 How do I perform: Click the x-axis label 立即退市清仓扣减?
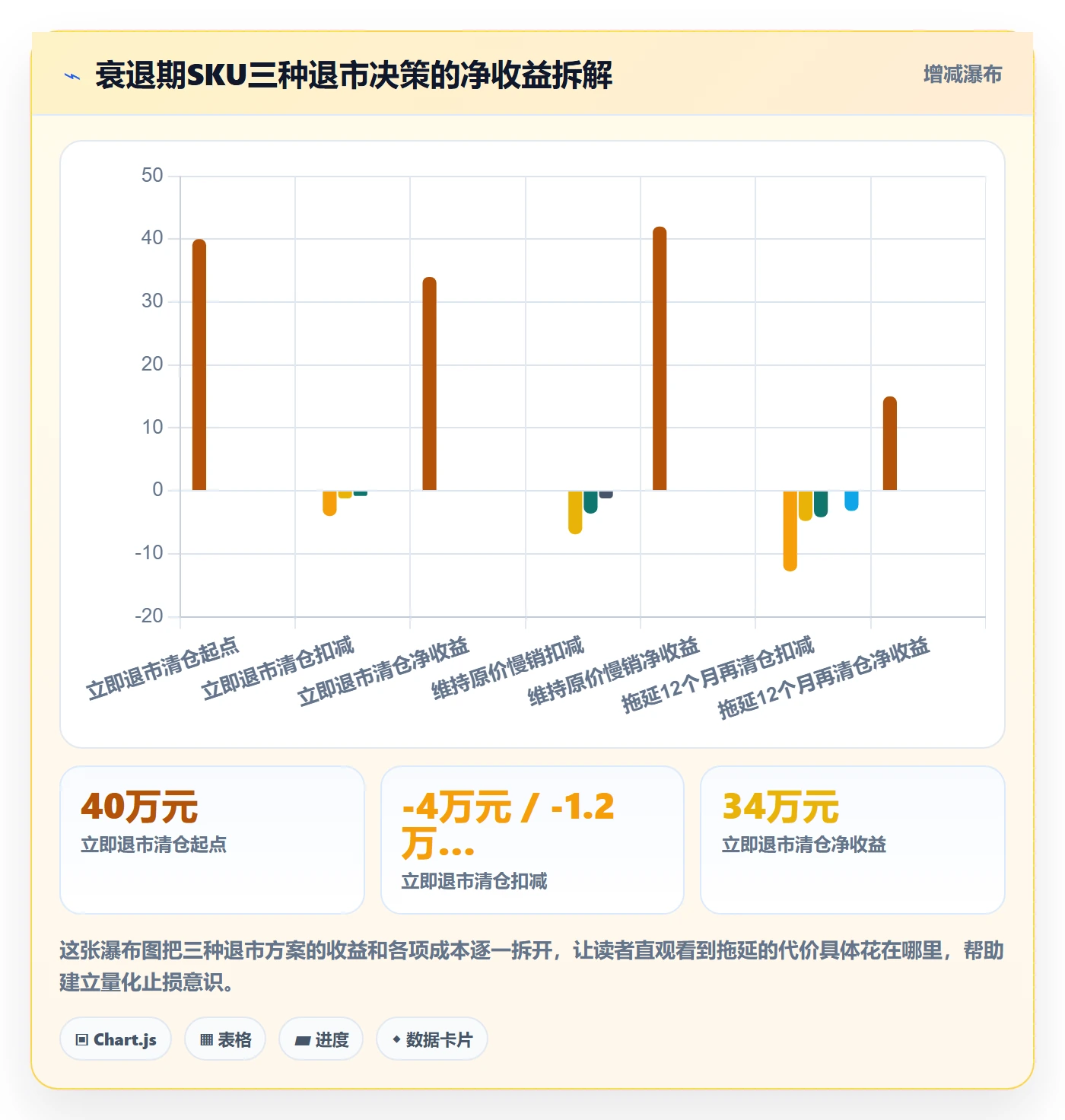tap(278, 668)
